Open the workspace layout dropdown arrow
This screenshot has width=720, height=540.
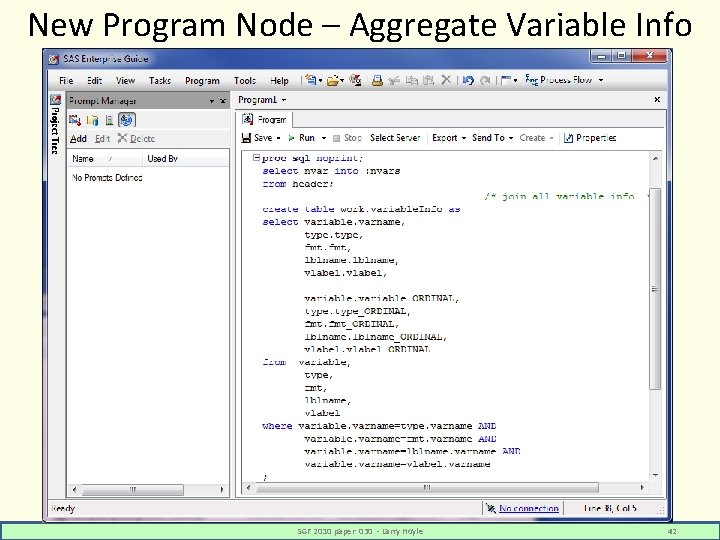pyautogui.click(x=515, y=80)
